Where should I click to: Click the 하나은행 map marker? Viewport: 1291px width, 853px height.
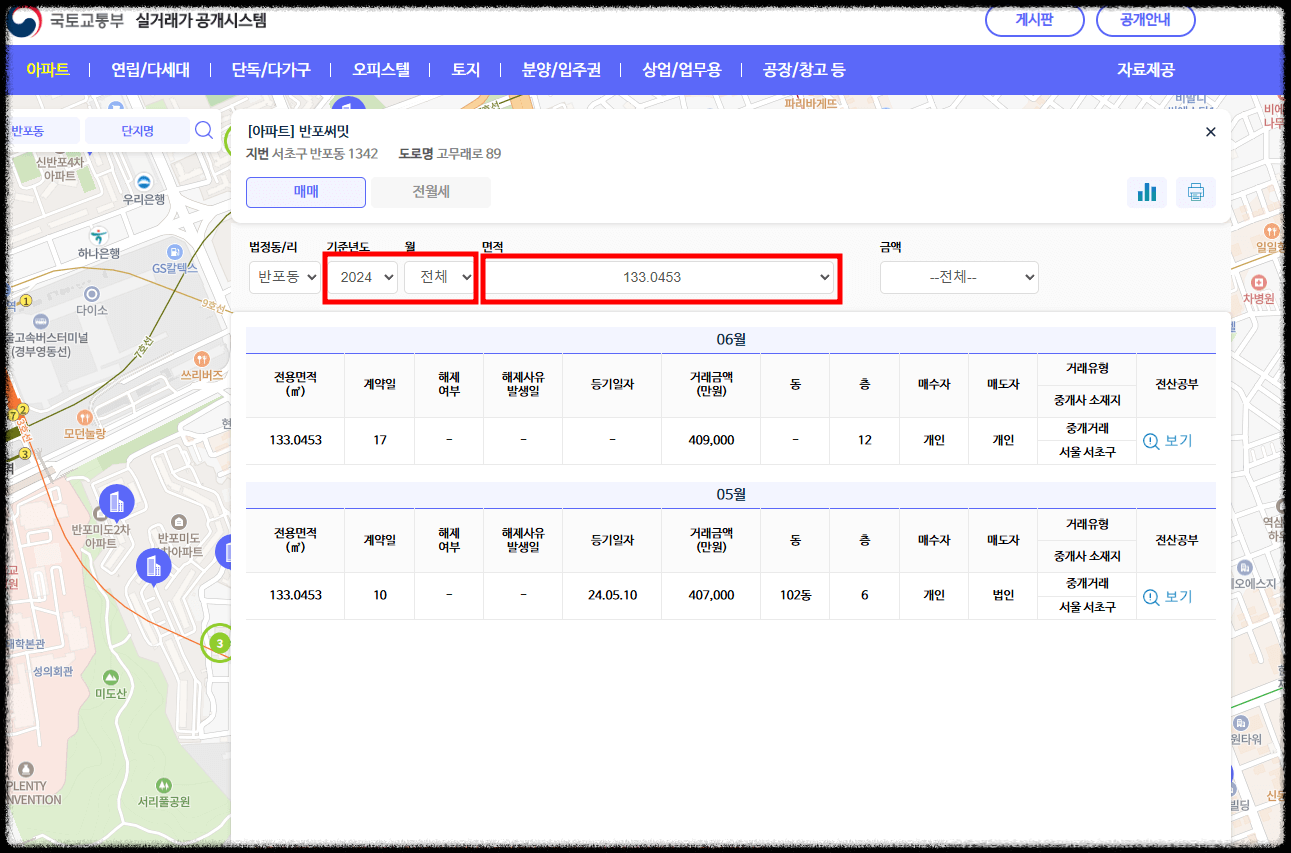pos(98,236)
